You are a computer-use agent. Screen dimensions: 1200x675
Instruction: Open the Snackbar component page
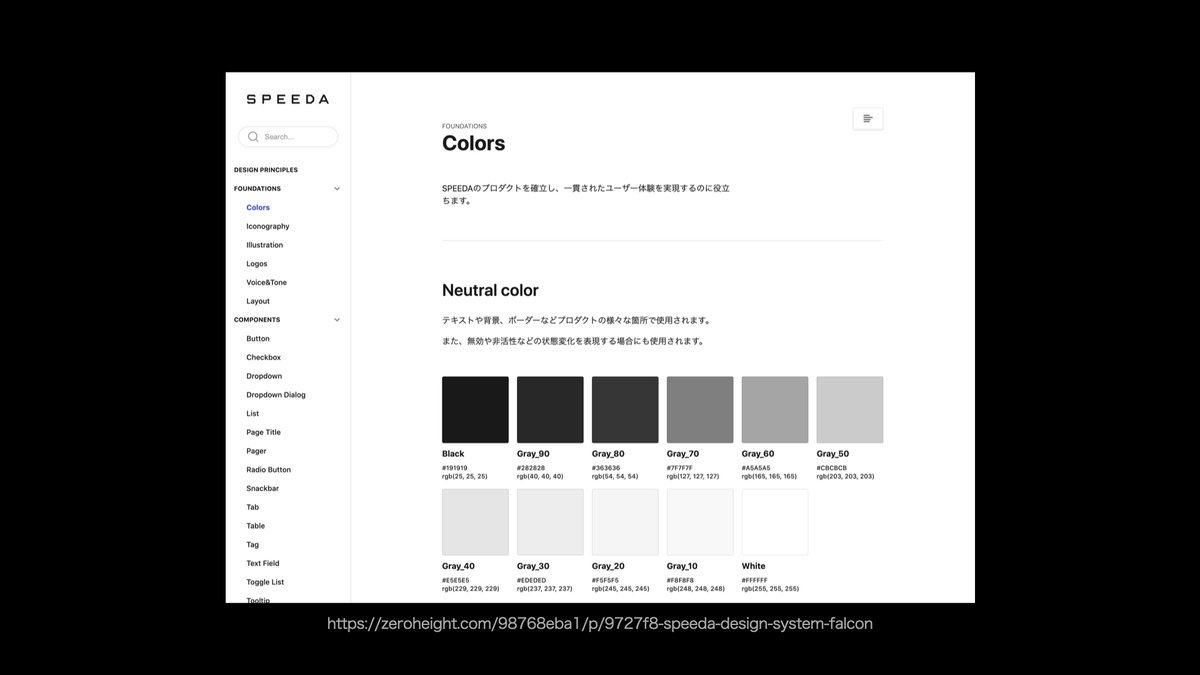(x=263, y=489)
